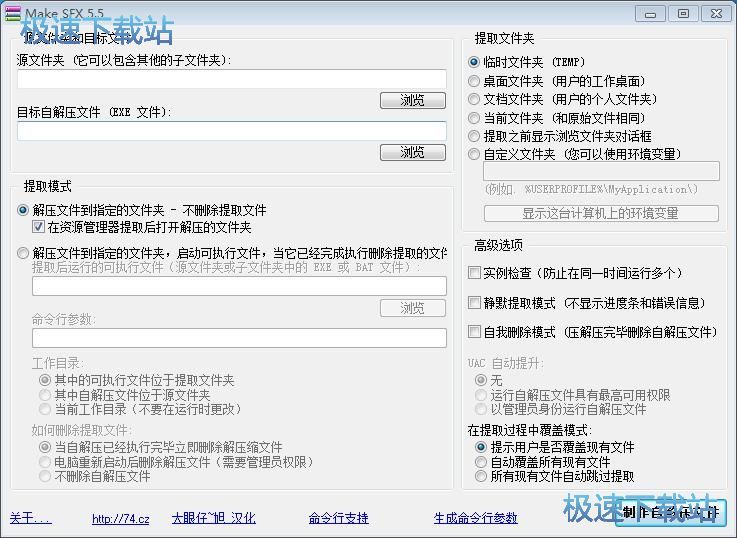Viewport: 737px width, 538px height.
Task: Click Browse (浏览) button for target EXE file
Action: point(413,152)
